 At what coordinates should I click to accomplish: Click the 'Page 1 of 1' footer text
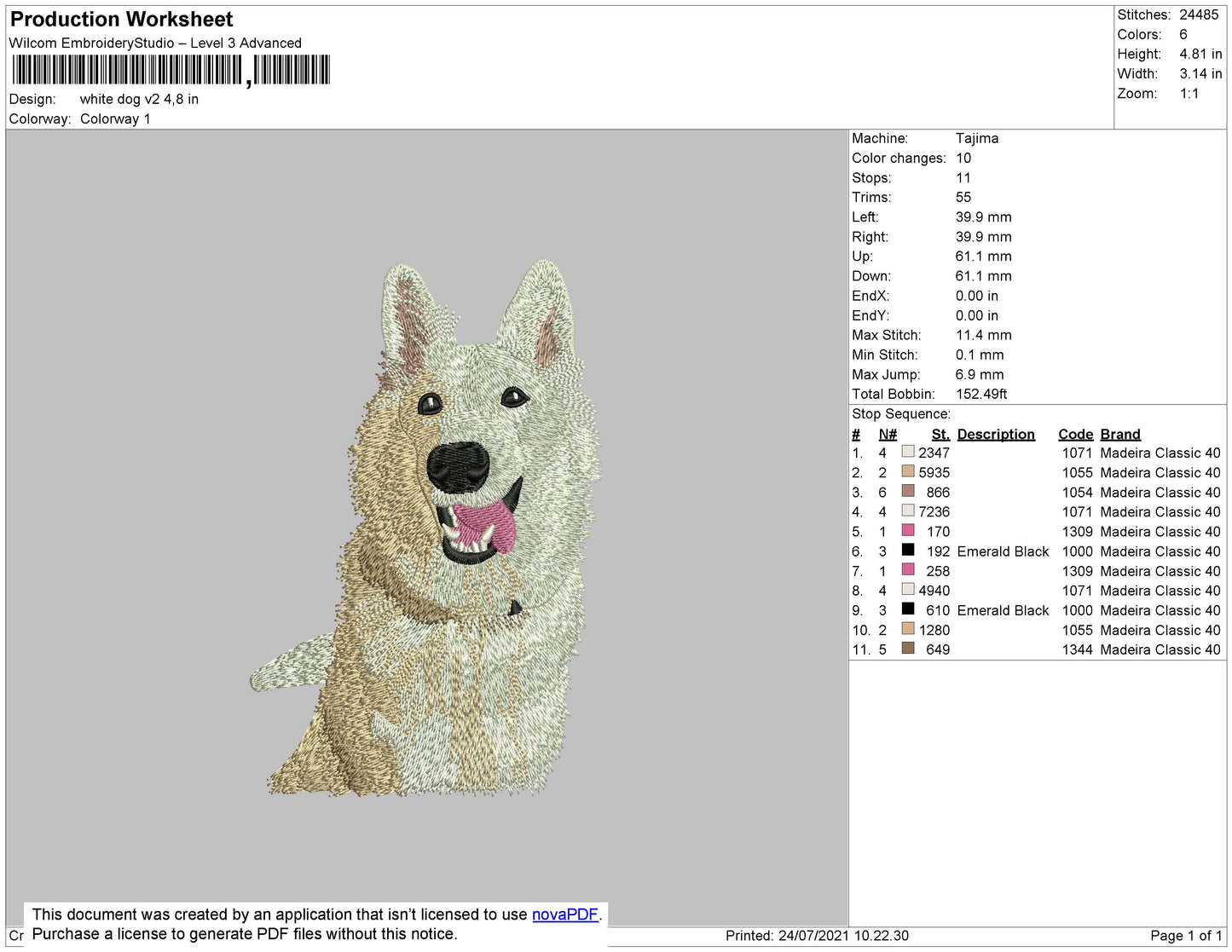point(1186,935)
